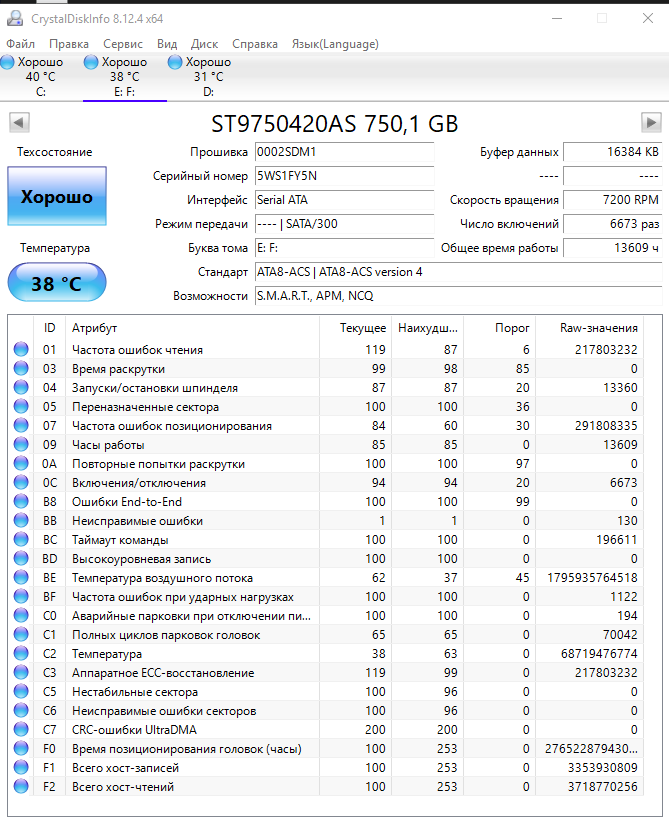
Task: Click the Возможности field S.M.A.R.T., APM, NCQ
Action: coord(458,296)
